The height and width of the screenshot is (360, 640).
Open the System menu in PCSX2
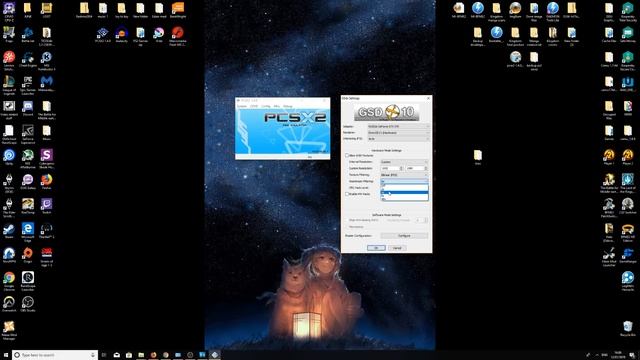tap(242, 106)
